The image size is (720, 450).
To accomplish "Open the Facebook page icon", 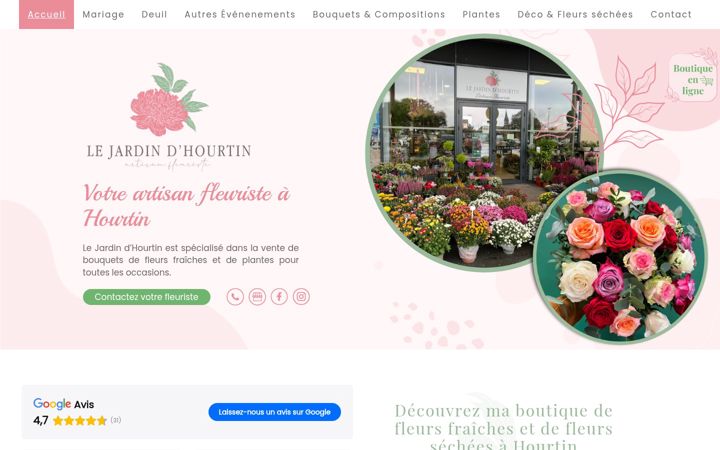I will [x=279, y=297].
